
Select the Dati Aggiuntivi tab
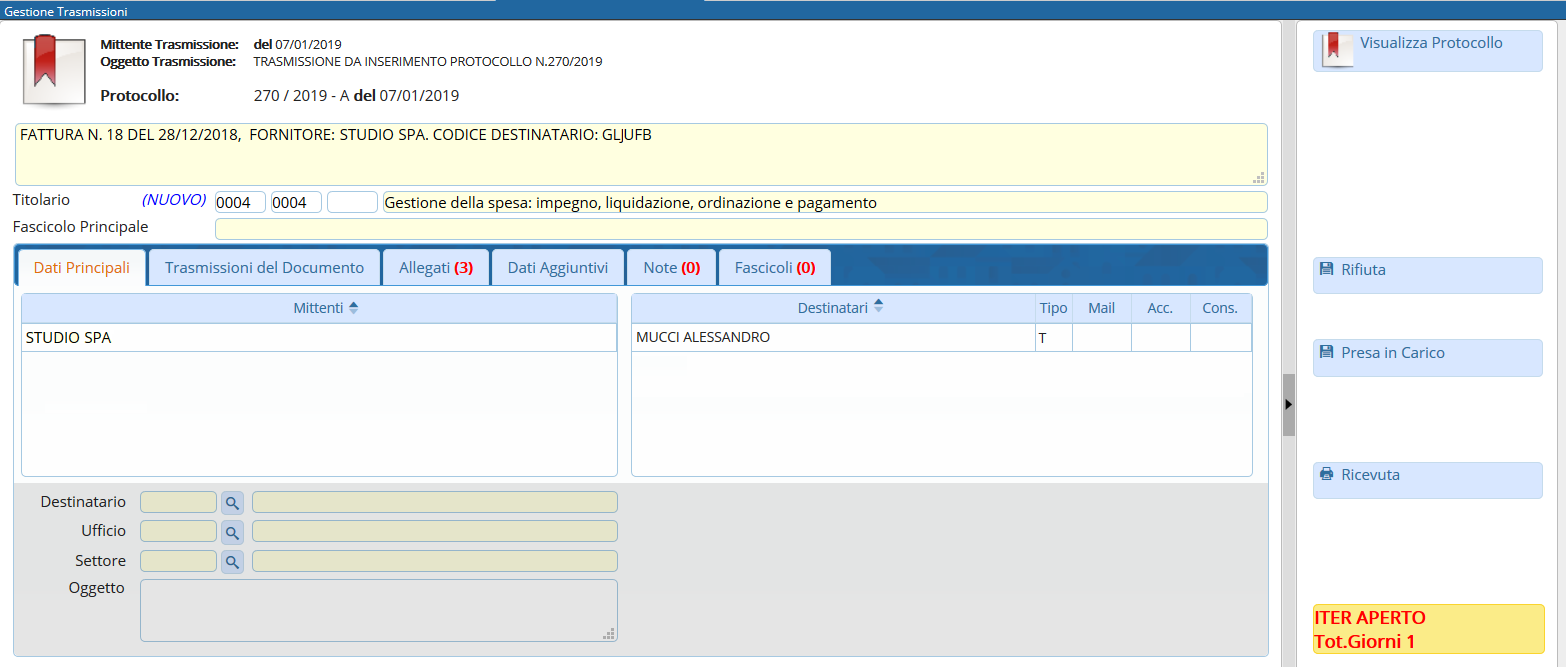click(557, 268)
